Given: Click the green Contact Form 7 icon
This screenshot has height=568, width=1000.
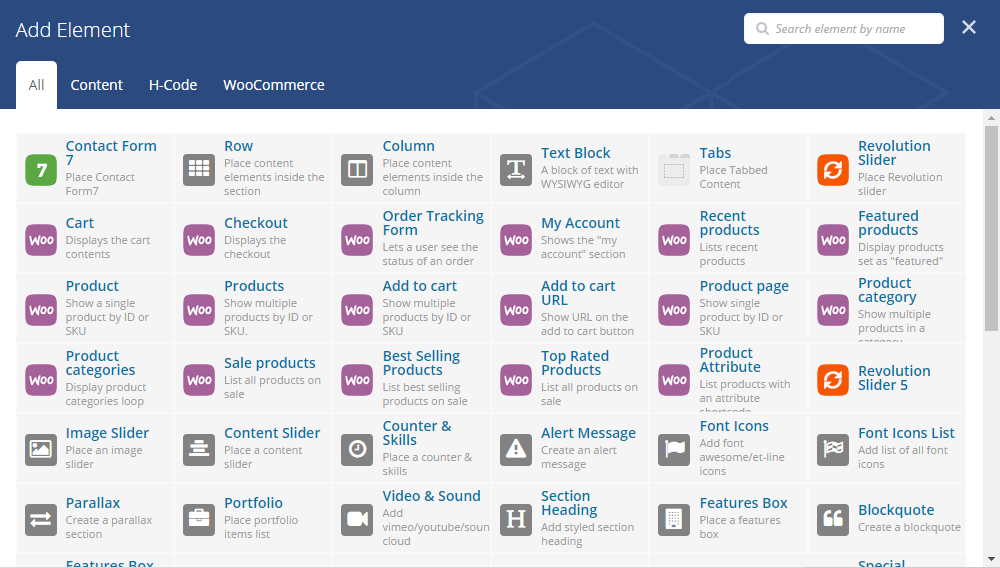Looking at the screenshot, I should [x=41, y=170].
